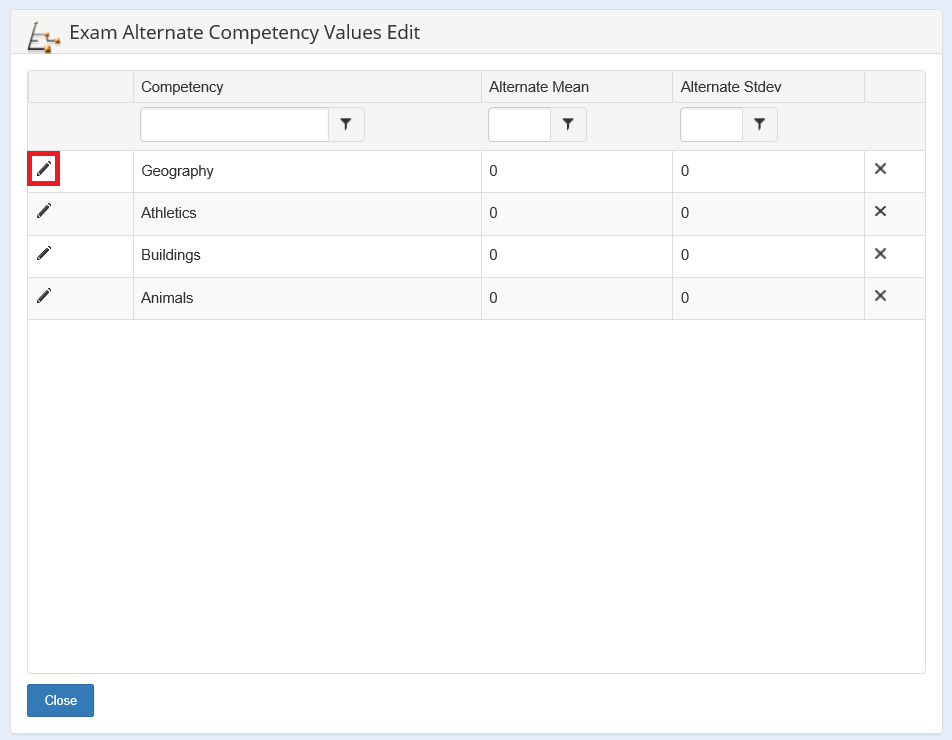Screen dimensions: 952x740
Task: Open the Competency filter options
Action: point(346,125)
